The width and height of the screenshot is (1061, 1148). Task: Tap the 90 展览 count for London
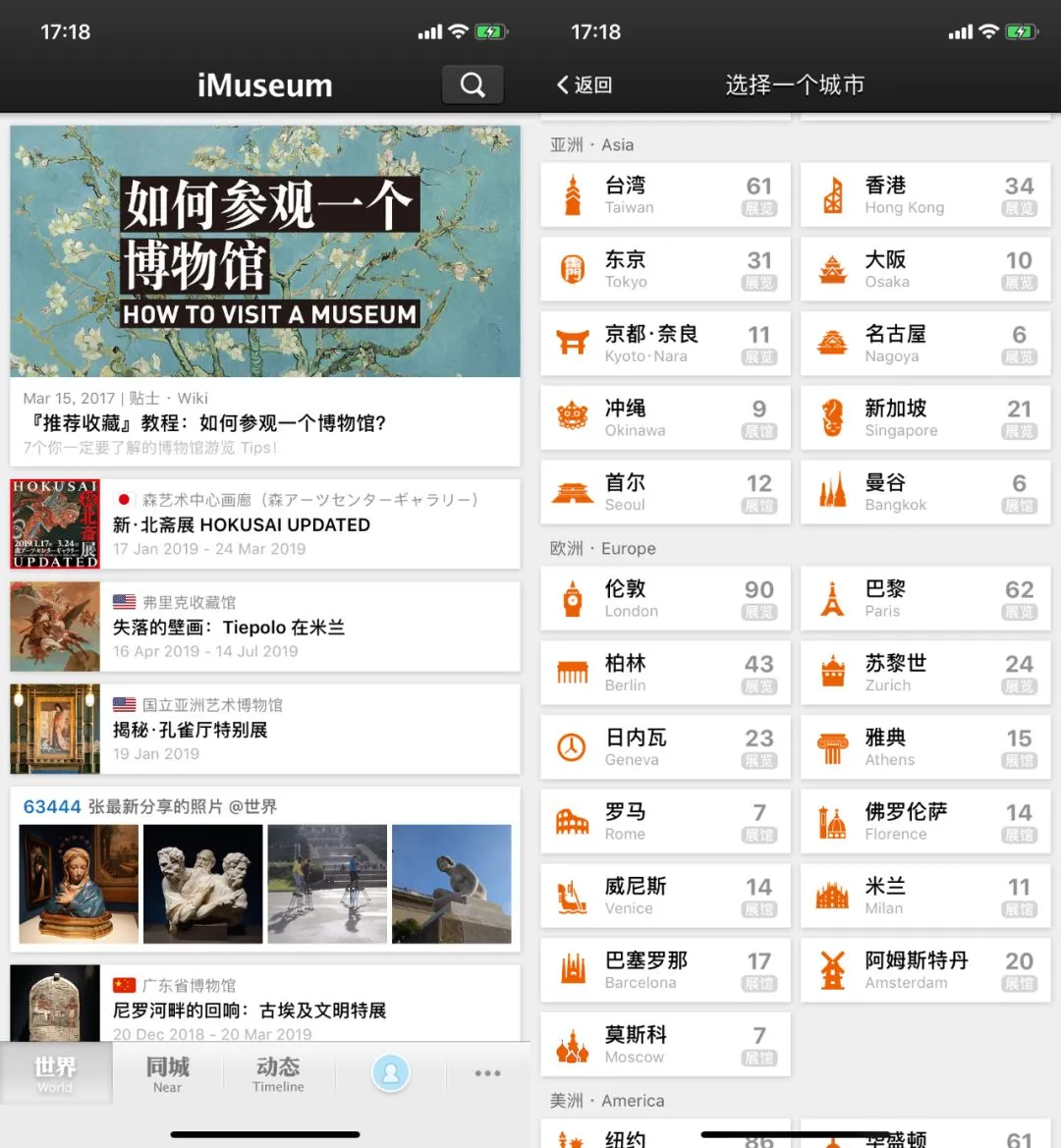click(x=759, y=599)
